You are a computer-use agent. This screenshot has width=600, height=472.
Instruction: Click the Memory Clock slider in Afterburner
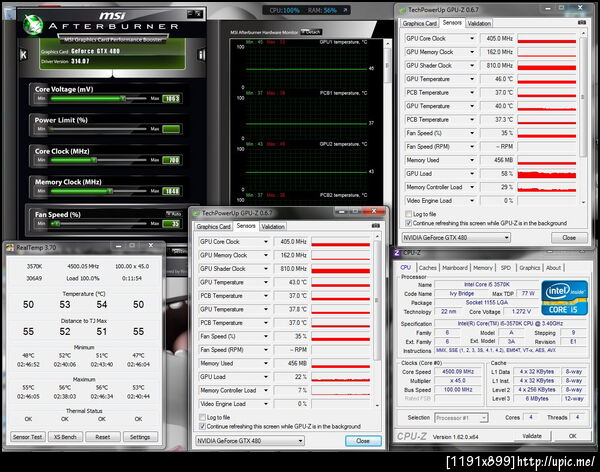(x=98, y=191)
